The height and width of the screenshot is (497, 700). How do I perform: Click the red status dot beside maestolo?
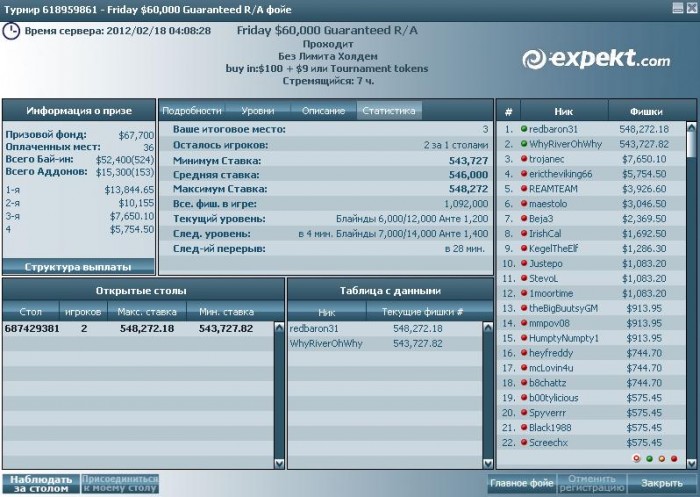524,204
